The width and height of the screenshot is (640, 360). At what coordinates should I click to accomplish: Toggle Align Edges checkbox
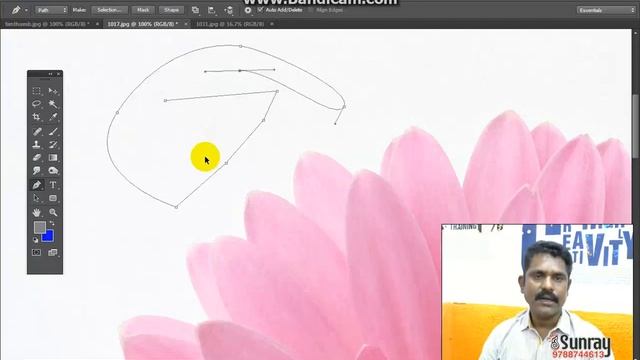[x=311, y=9]
